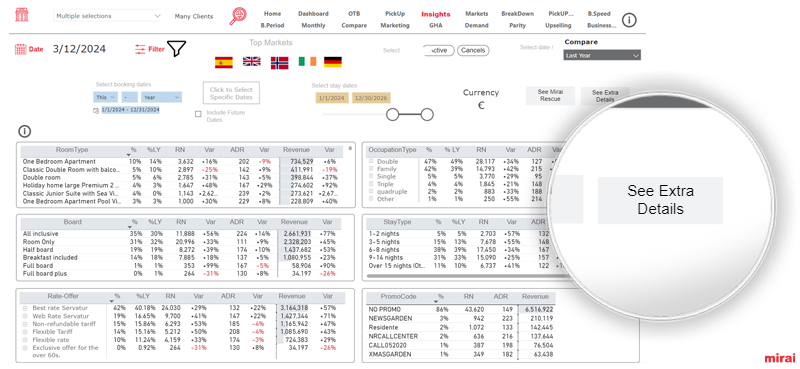Switch to the OTB tab
The height and width of the screenshot is (369, 800).
click(x=354, y=14)
